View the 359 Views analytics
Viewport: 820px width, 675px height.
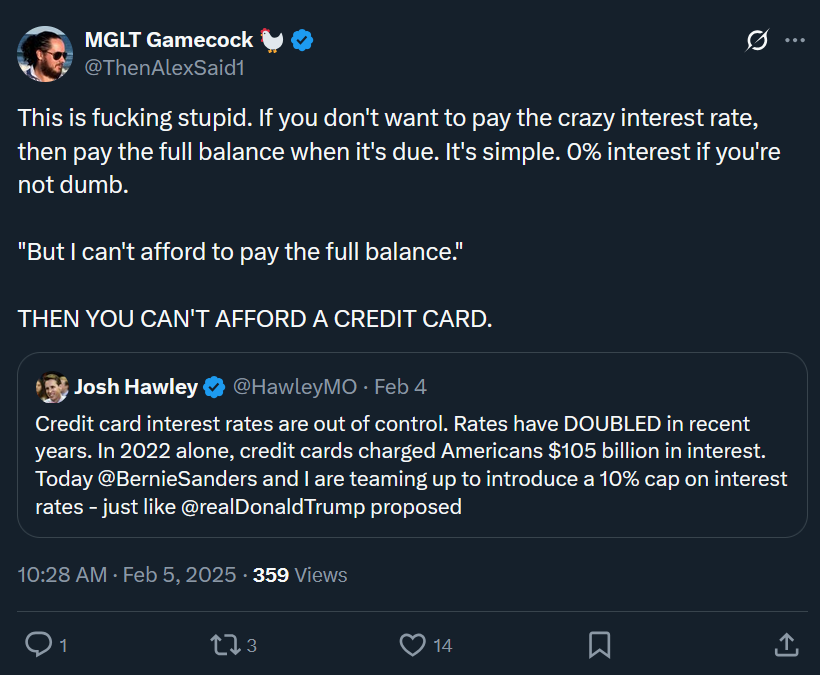click(x=300, y=575)
